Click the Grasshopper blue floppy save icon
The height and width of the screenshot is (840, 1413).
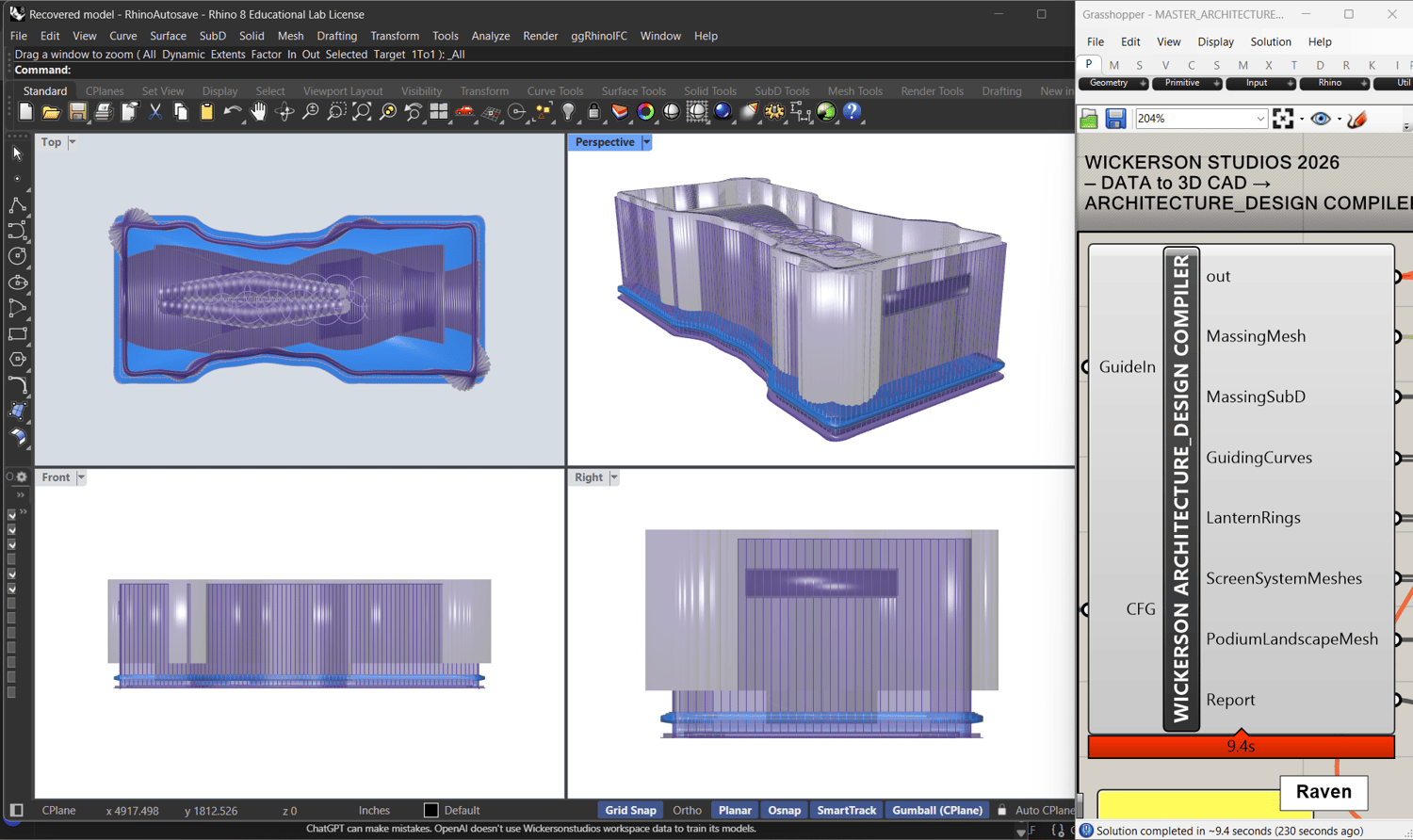tap(1115, 119)
